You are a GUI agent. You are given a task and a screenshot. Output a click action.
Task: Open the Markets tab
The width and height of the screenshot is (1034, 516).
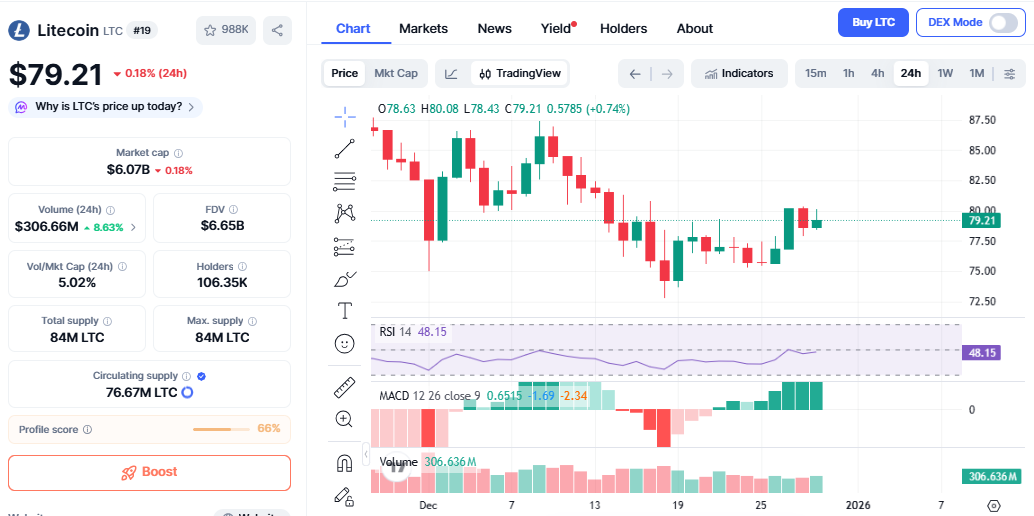(x=423, y=28)
